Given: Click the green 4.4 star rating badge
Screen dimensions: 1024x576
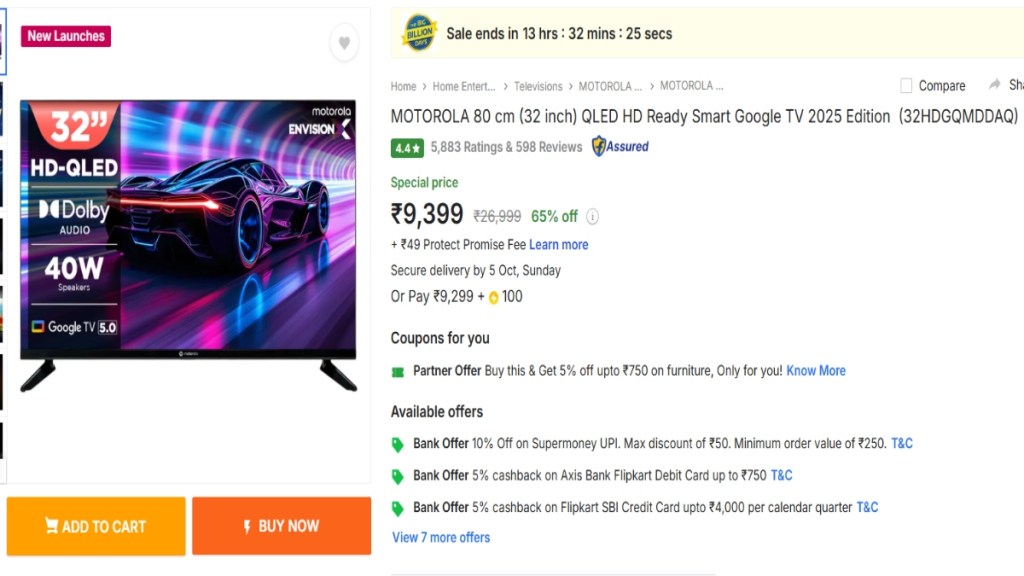Looking at the screenshot, I should 406,148.
